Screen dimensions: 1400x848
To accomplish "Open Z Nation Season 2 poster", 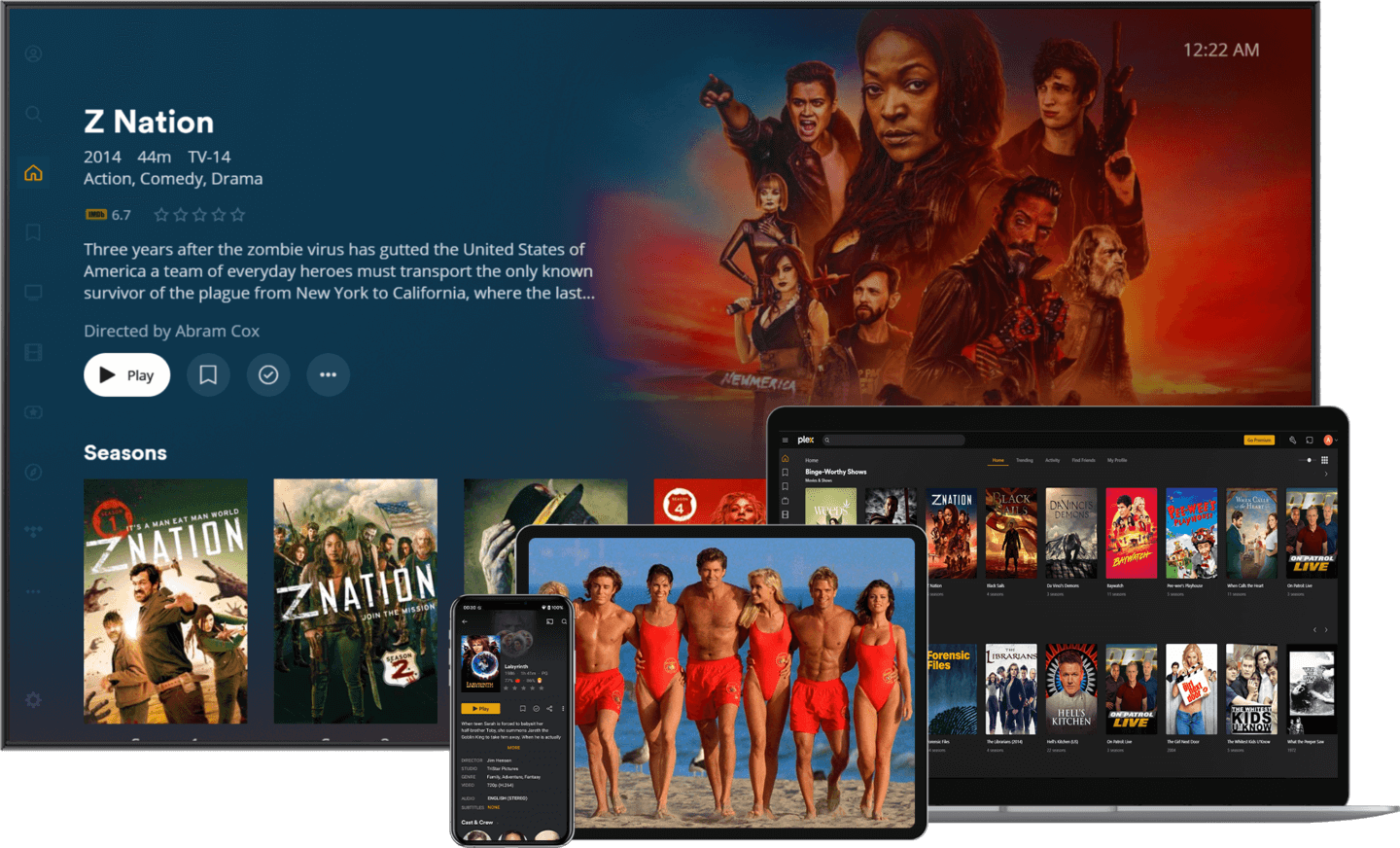I will (356, 601).
